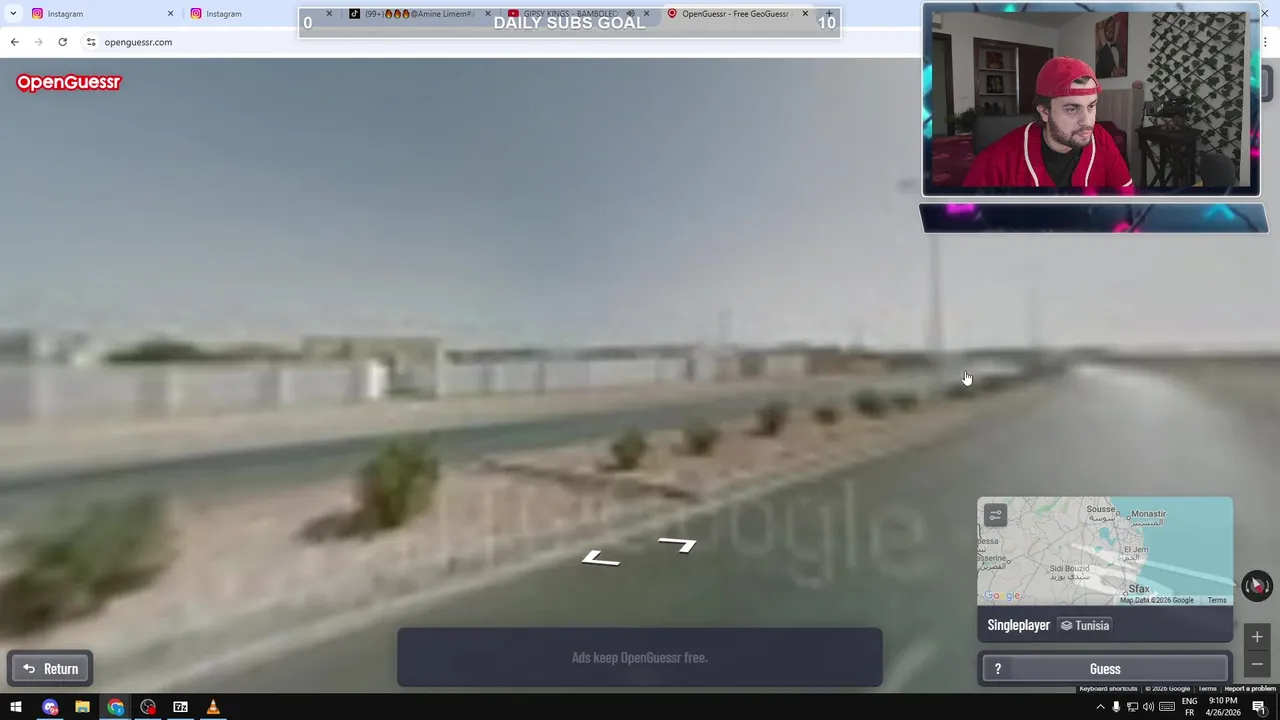Image resolution: width=1280 pixels, height=720 pixels.
Task: Click Report a problem link
Action: tap(1250, 688)
